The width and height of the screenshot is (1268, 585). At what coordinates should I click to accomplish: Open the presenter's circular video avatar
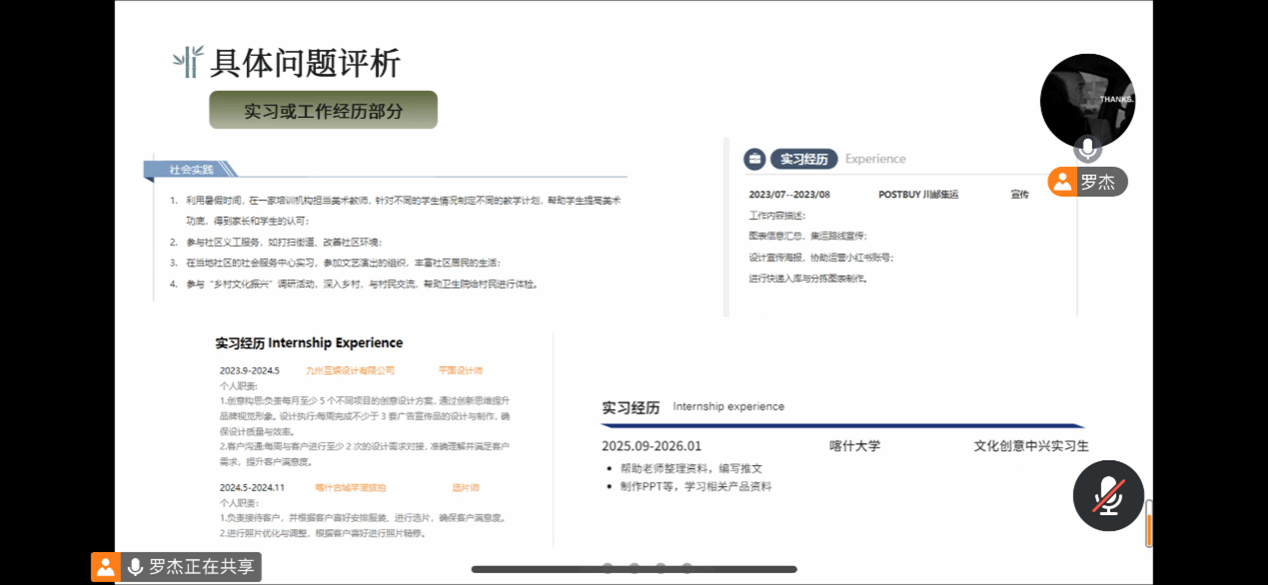1087,100
